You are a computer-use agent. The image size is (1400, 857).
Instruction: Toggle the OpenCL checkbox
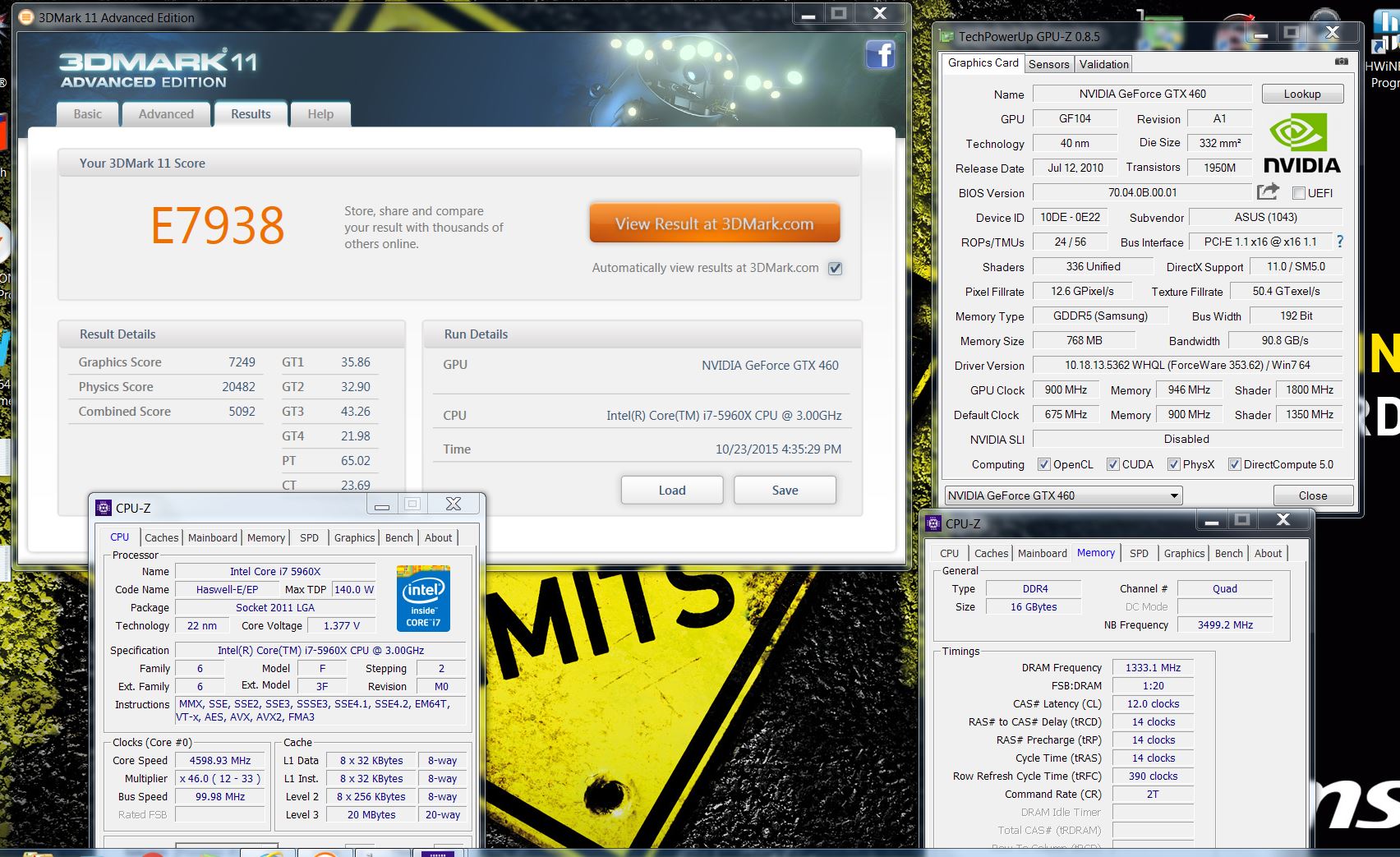tap(1043, 464)
